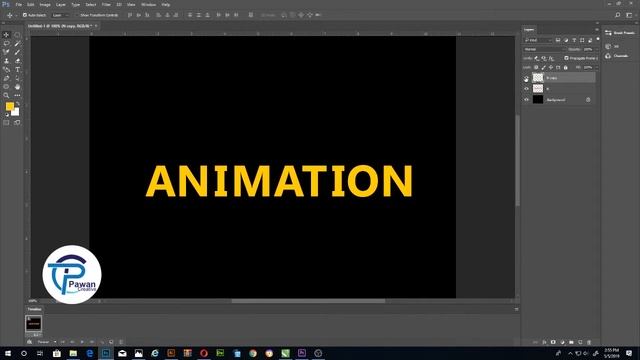Select the Rectangular Marquee tool
The width and height of the screenshot is (640, 360).
(x=17, y=35)
